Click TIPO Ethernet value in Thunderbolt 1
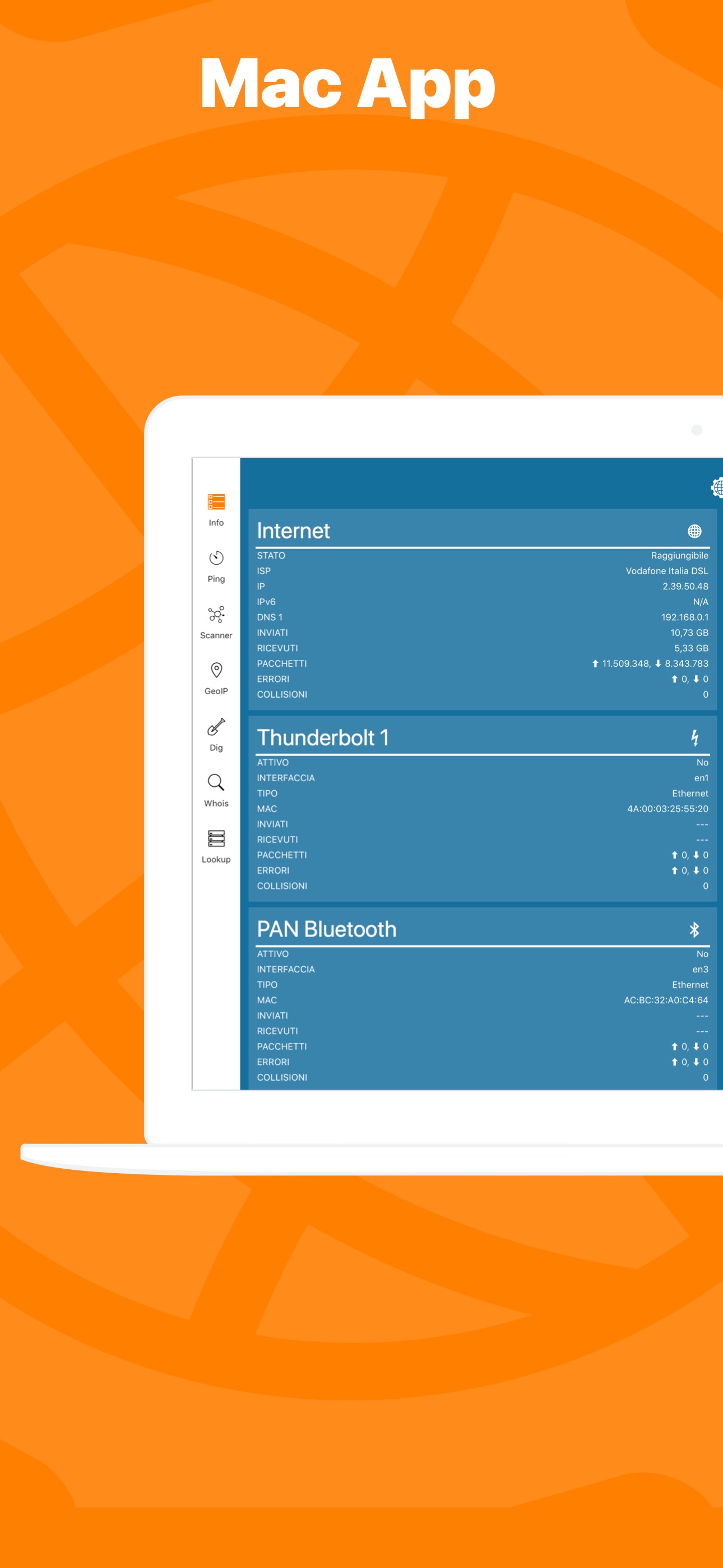The image size is (723, 1568). click(690, 794)
